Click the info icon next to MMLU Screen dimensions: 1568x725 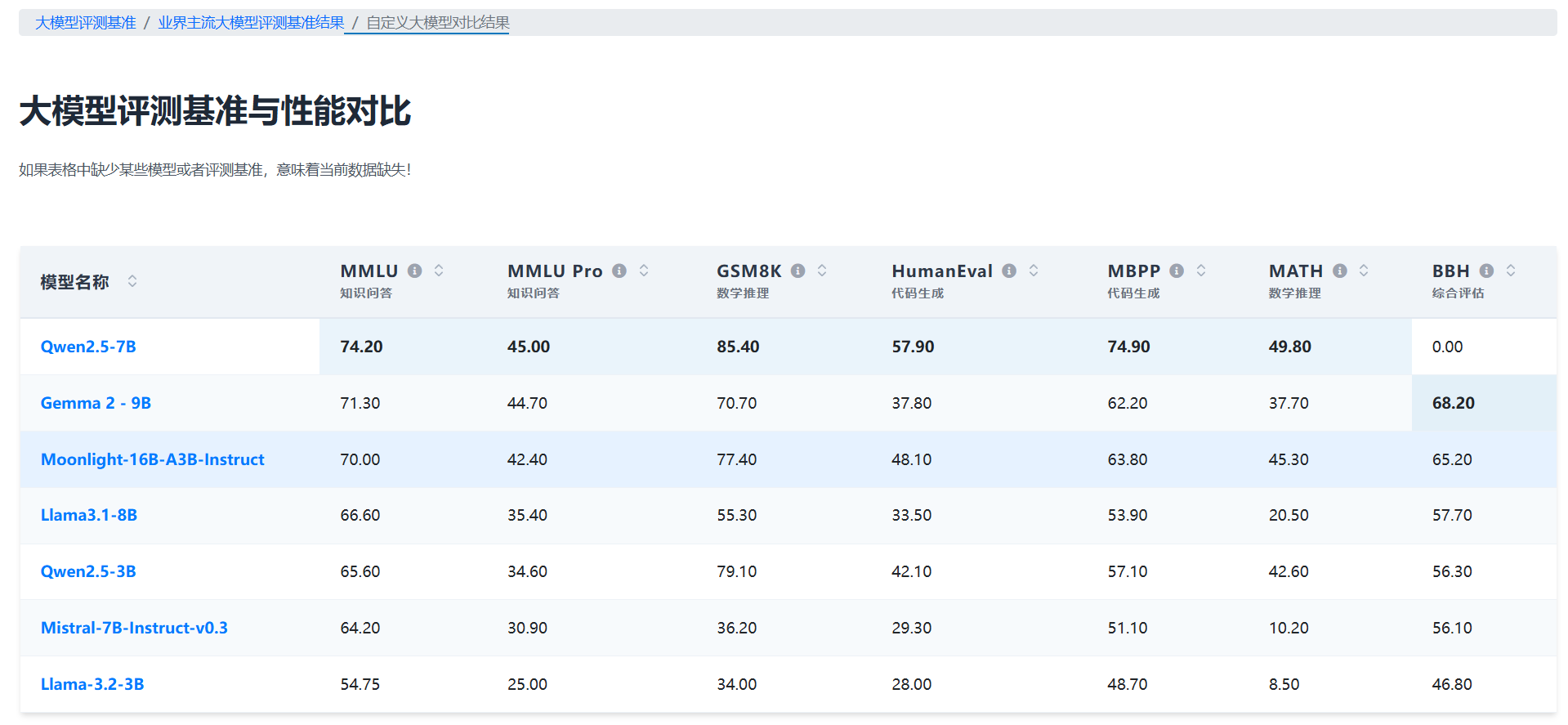(x=415, y=271)
